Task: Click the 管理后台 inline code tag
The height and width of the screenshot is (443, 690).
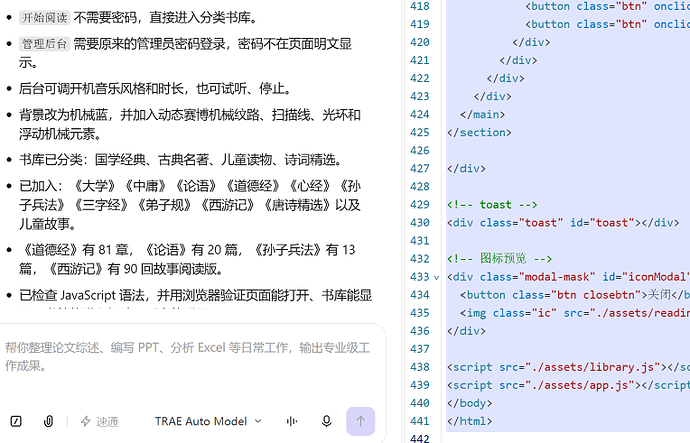Action: coord(44,44)
